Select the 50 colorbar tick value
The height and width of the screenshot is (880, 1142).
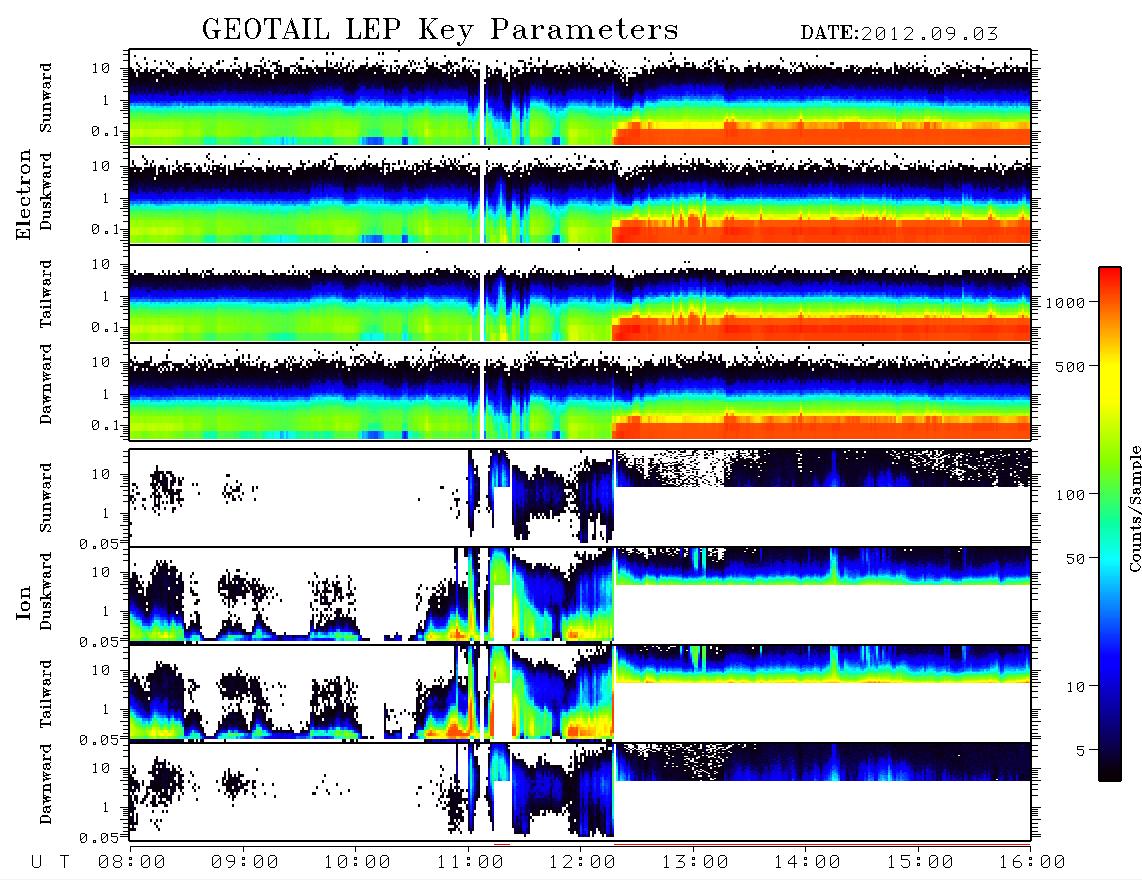1075,559
